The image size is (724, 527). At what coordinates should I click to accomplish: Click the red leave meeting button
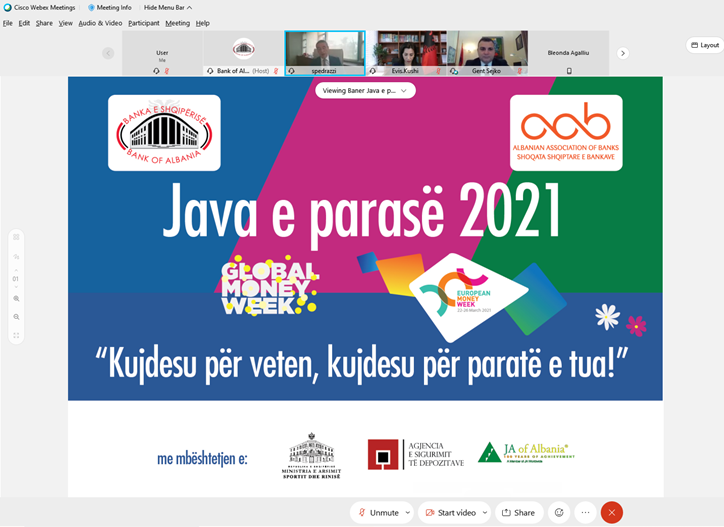tap(612, 512)
